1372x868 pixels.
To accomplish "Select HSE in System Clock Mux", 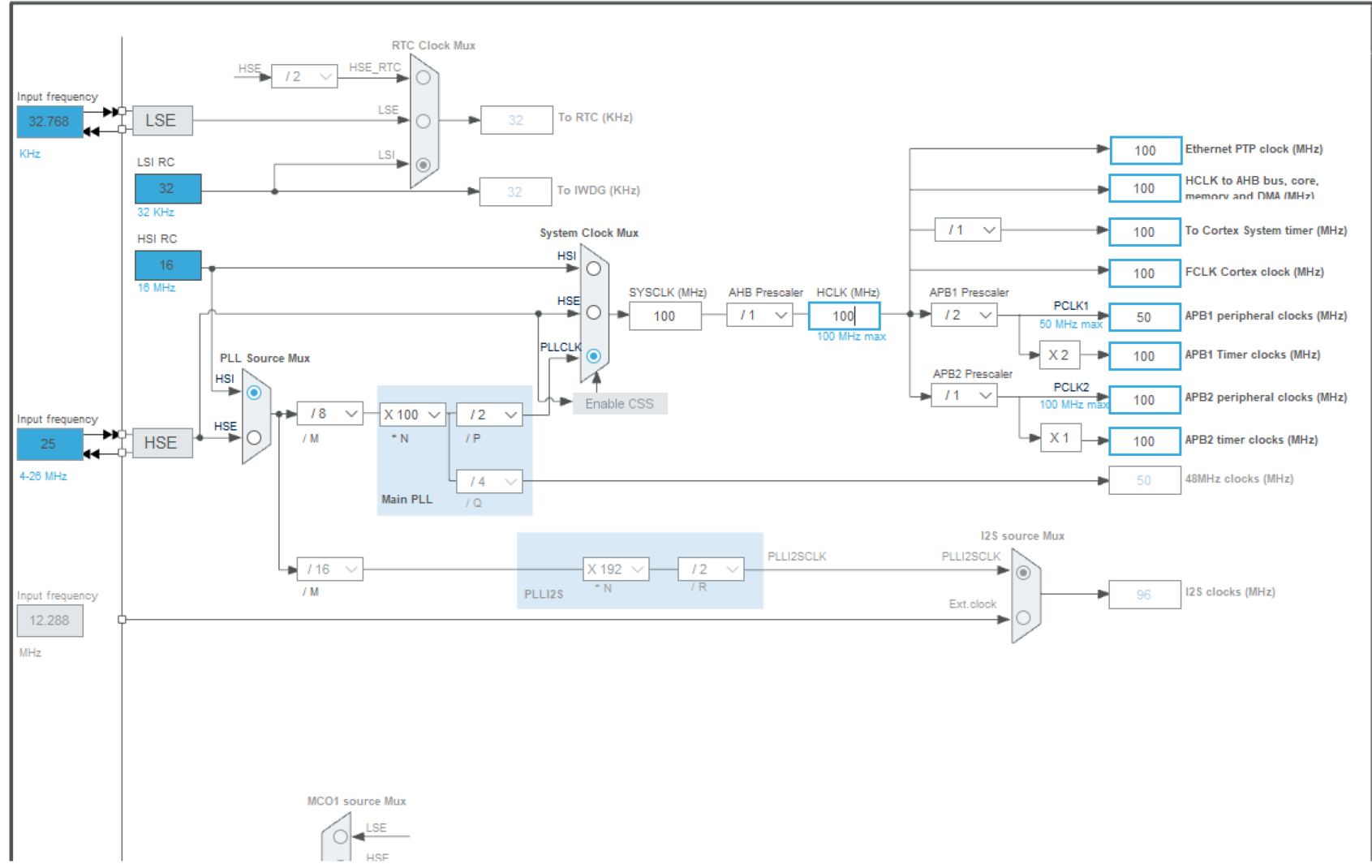I will [594, 312].
